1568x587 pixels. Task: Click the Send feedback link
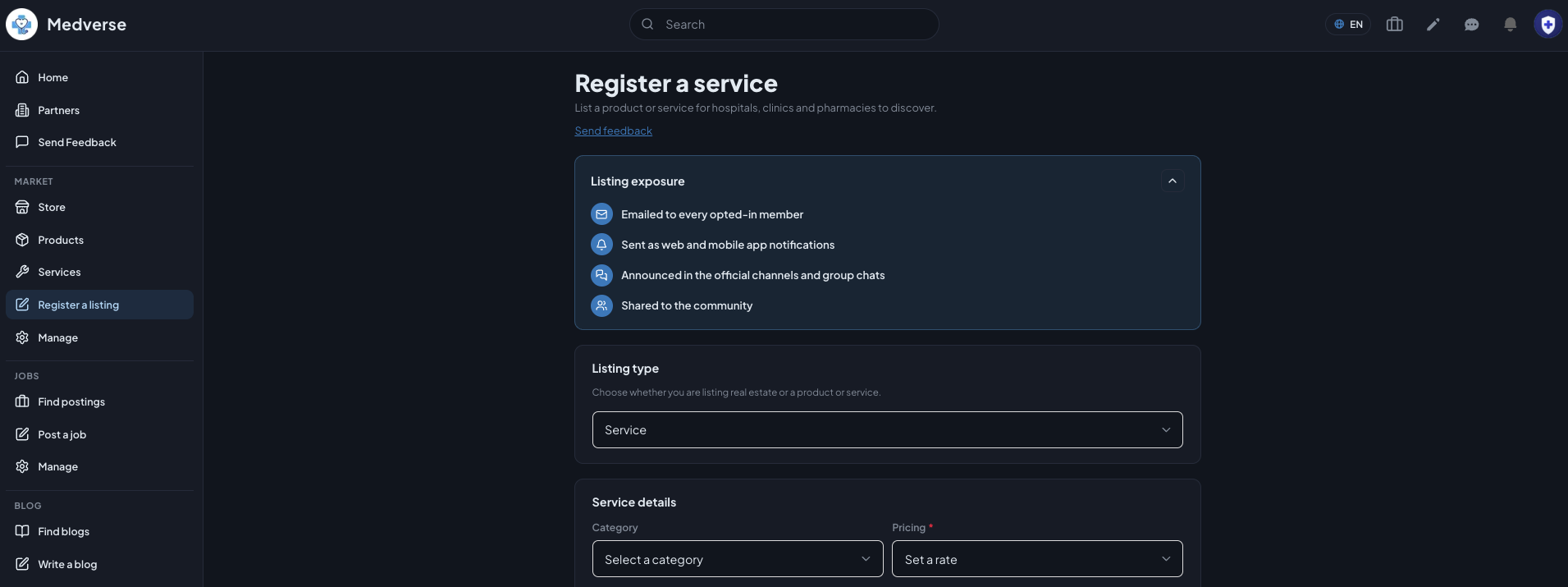(x=613, y=131)
